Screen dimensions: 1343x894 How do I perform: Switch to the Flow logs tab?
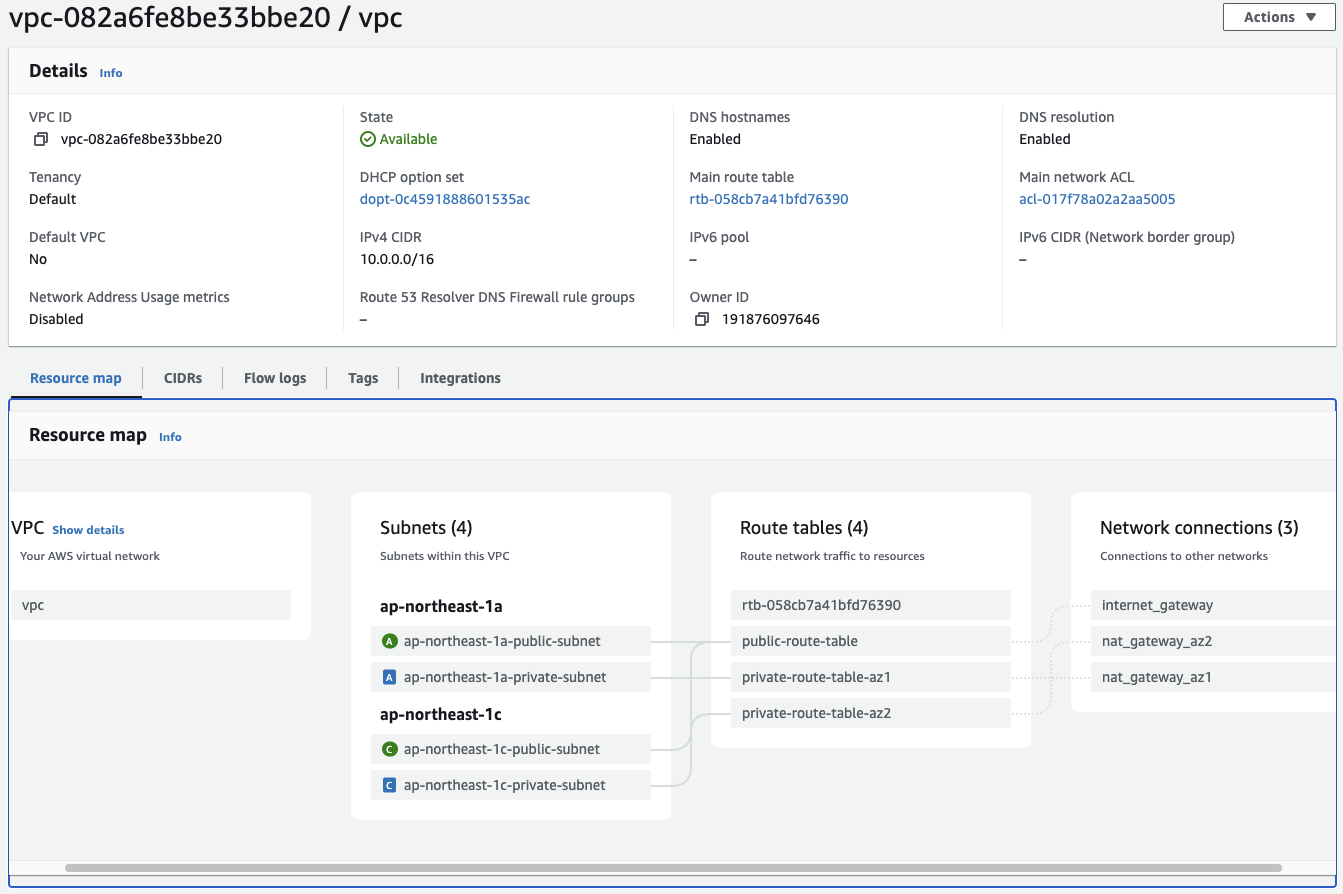click(x=275, y=378)
